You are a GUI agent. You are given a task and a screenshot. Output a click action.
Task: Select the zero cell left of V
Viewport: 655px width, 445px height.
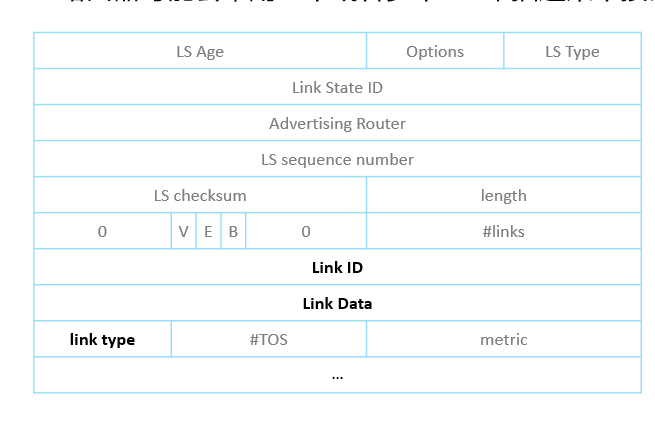pyautogui.click(x=102, y=231)
